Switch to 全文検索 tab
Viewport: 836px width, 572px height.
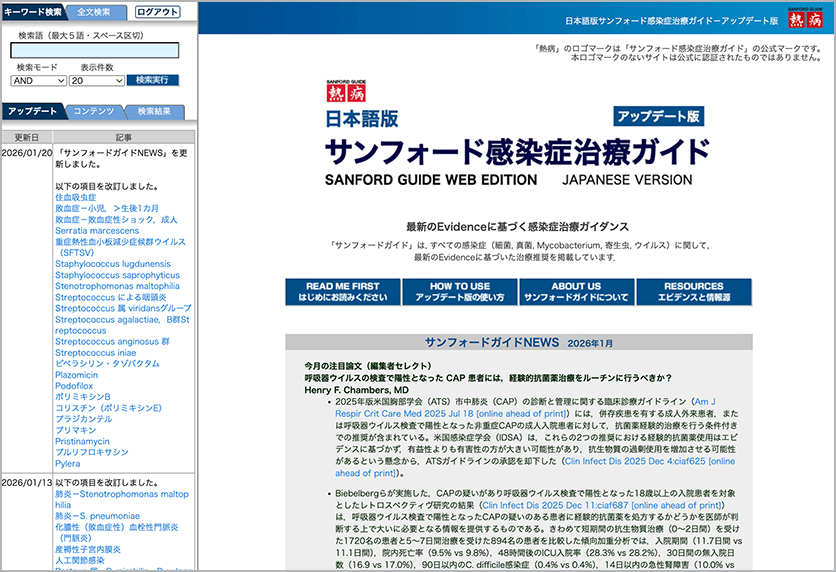94,12
